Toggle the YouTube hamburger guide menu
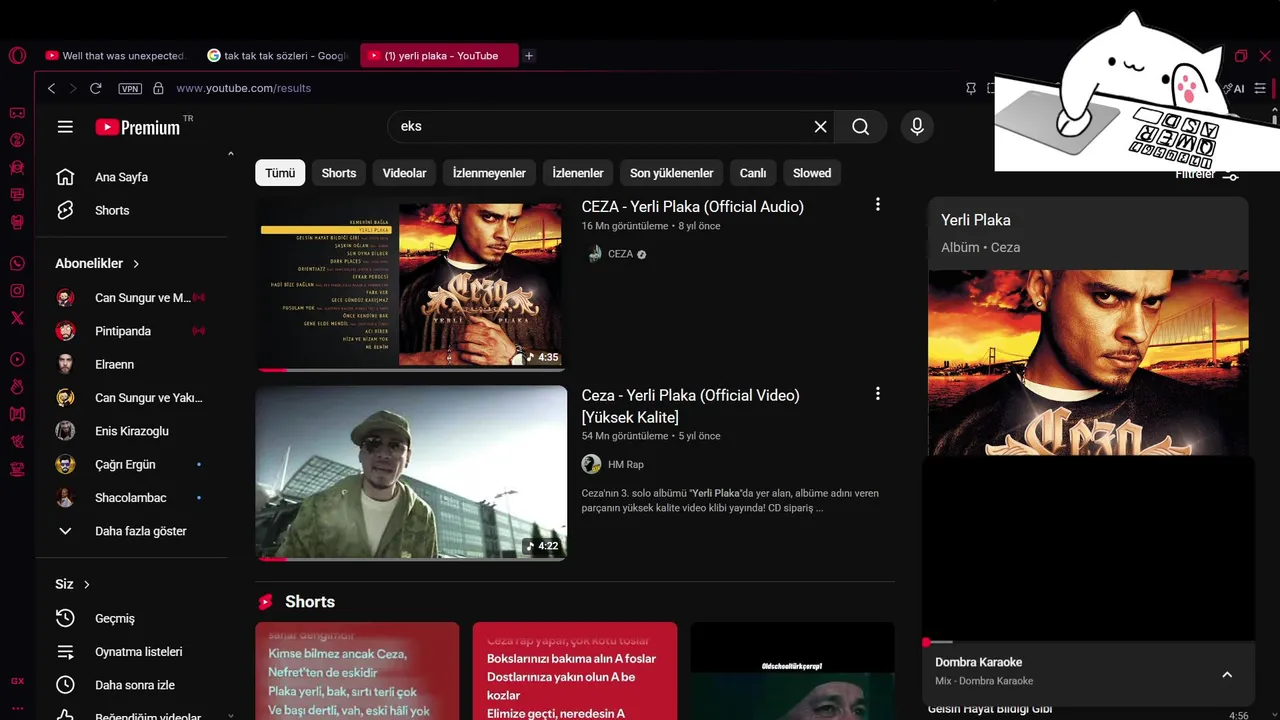The width and height of the screenshot is (1280, 720). [65, 127]
